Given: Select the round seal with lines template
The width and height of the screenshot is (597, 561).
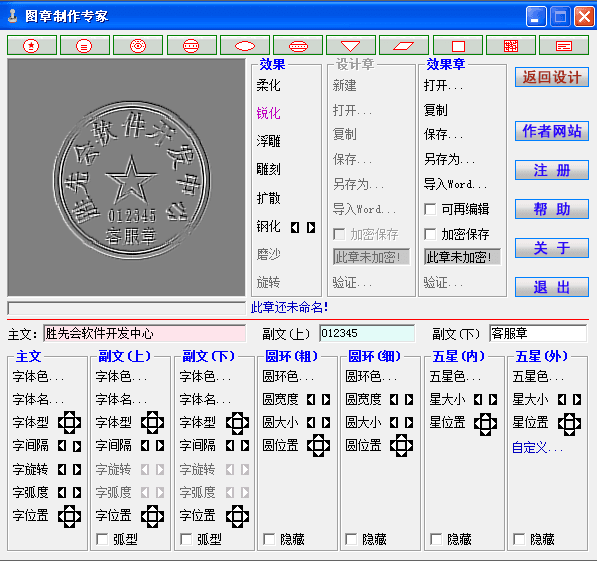Looking at the screenshot, I should click(x=85, y=46).
